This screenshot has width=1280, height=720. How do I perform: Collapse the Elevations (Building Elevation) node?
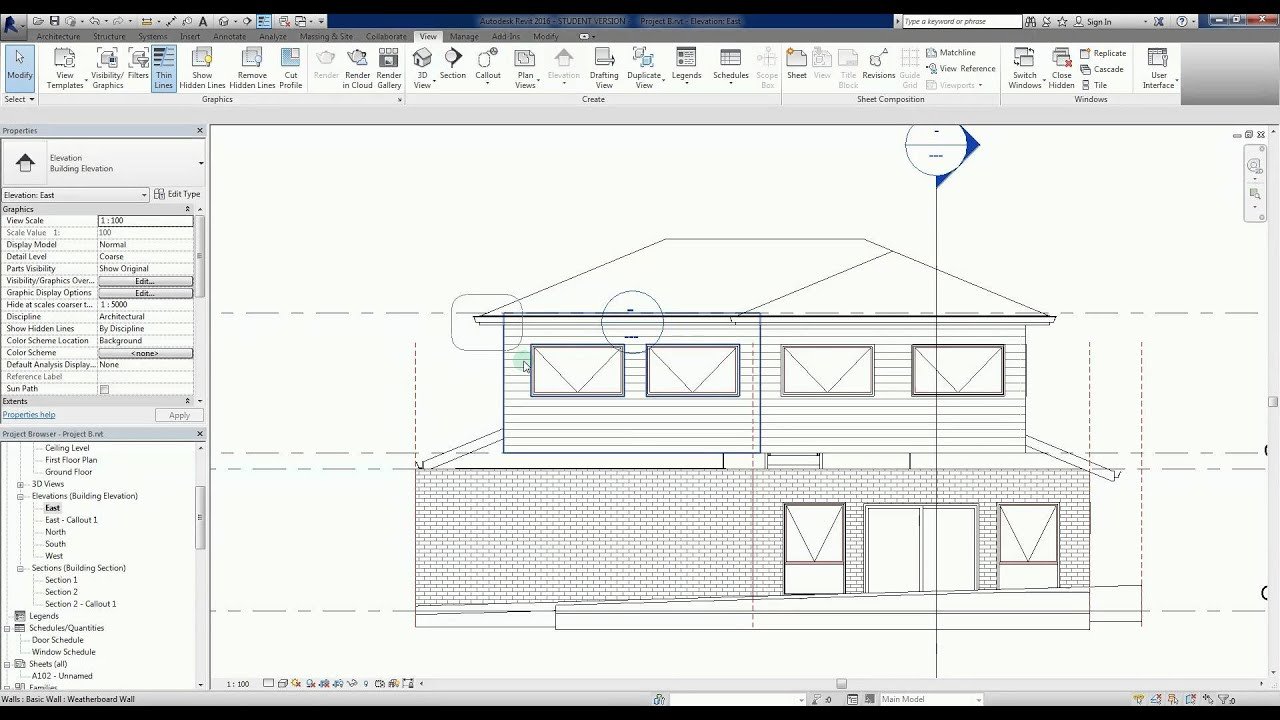coord(20,496)
